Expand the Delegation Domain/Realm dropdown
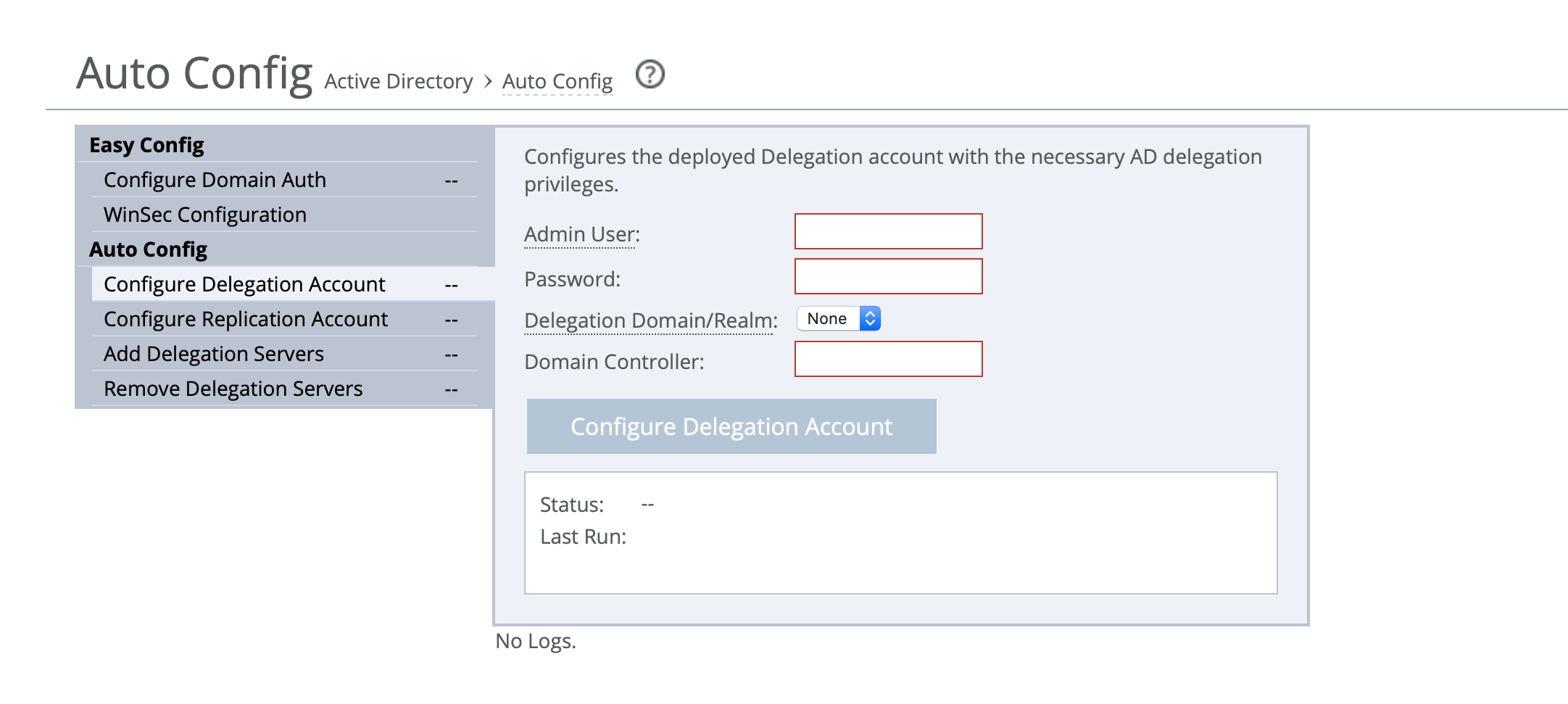The width and height of the screenshot is (1568, 704). [x=839, y=318]
